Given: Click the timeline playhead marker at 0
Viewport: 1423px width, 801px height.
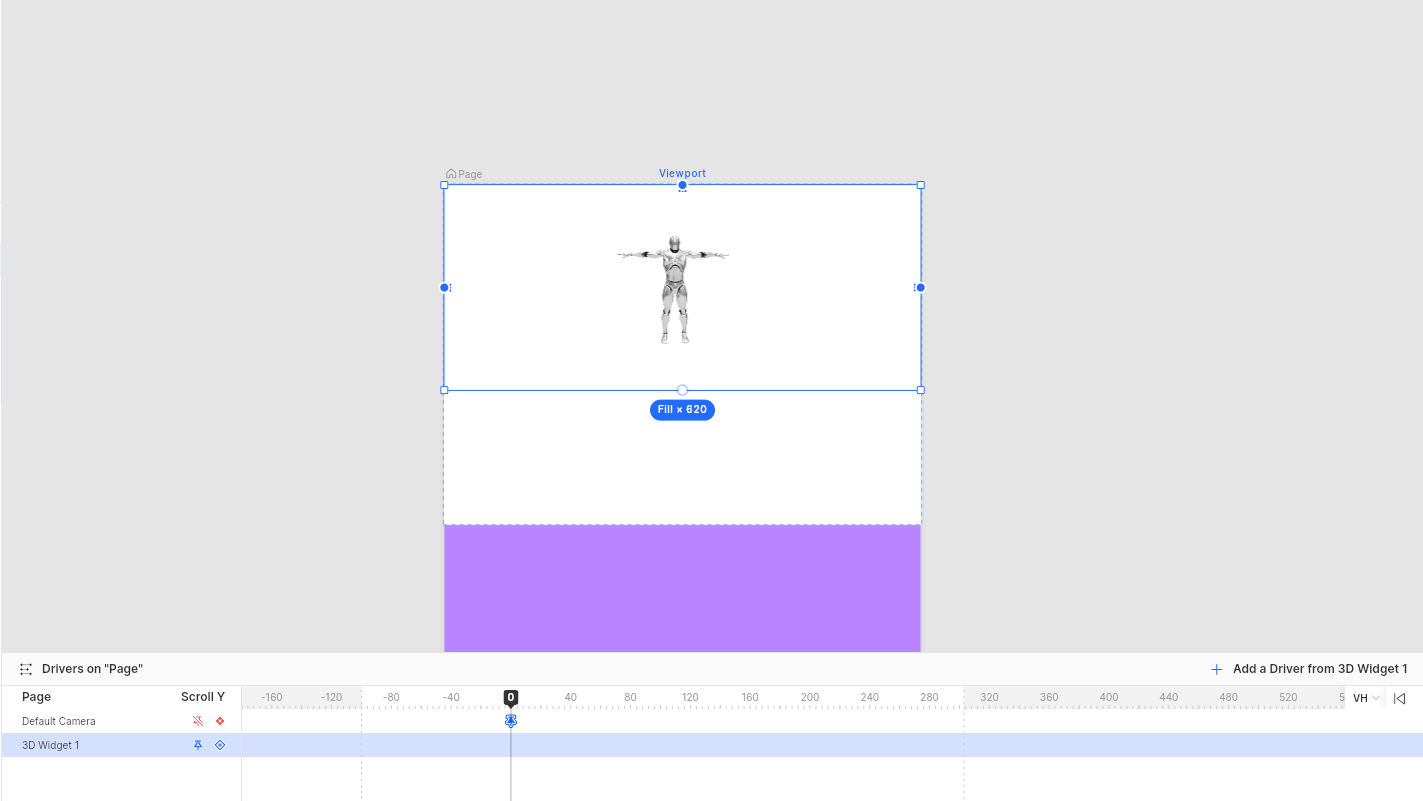Looking at the screenshot, I should 511,697.
